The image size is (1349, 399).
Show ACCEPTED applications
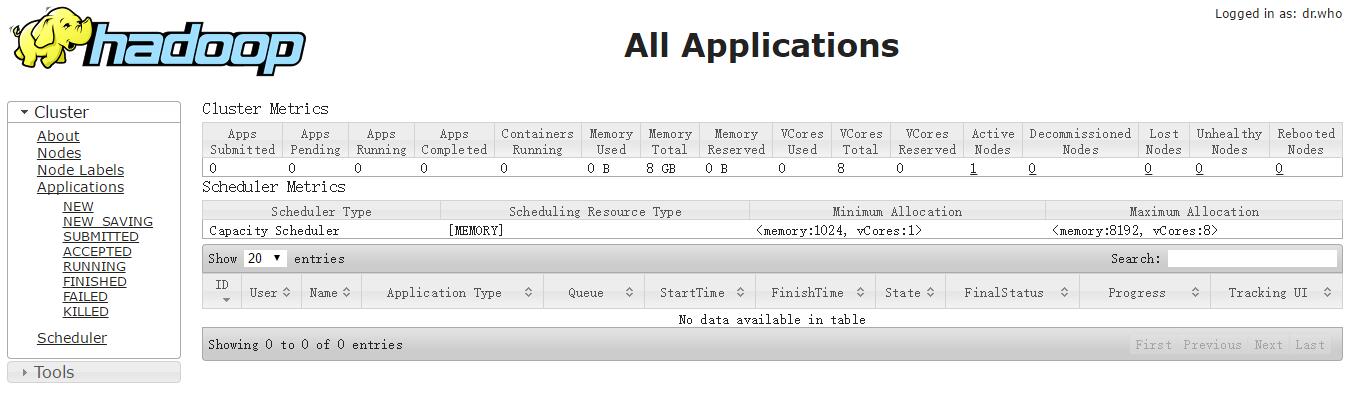coord(97,252)
